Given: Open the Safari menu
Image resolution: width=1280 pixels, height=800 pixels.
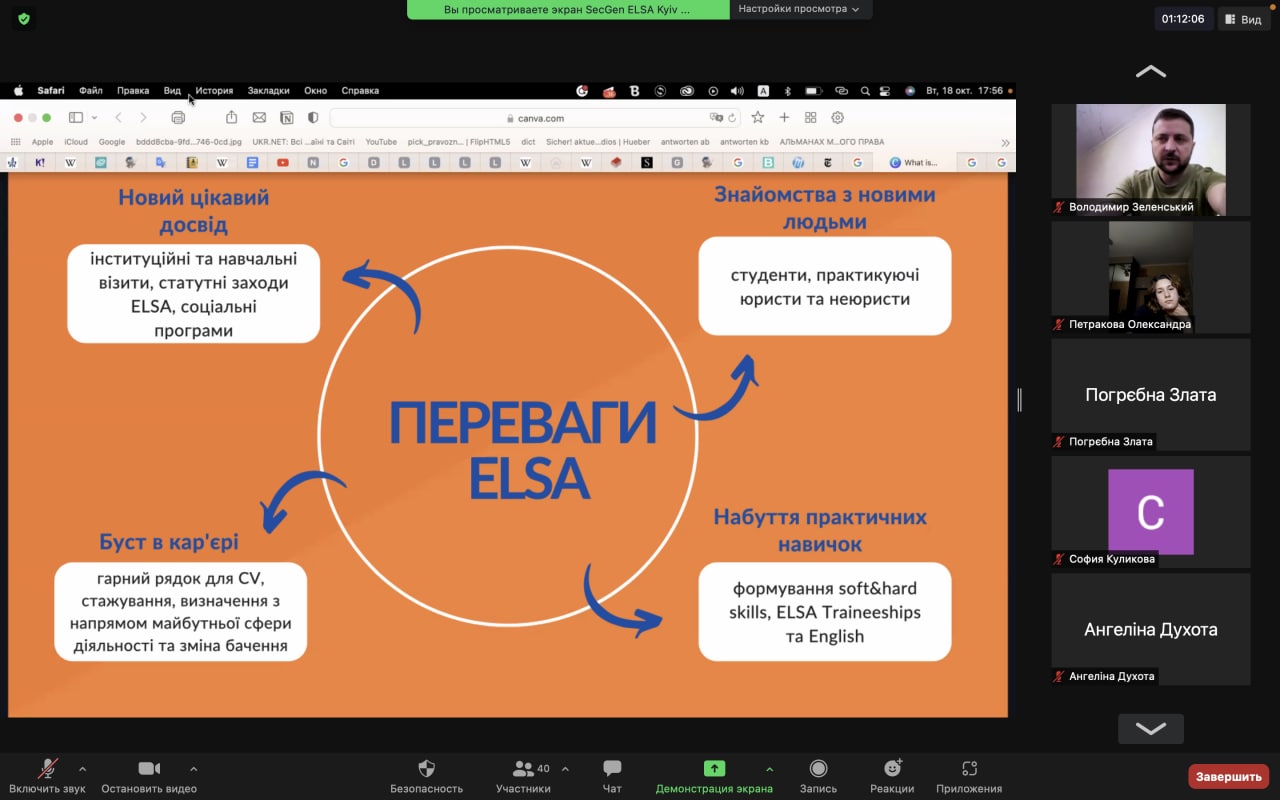Looking at the screenshot, I should 51,90.
